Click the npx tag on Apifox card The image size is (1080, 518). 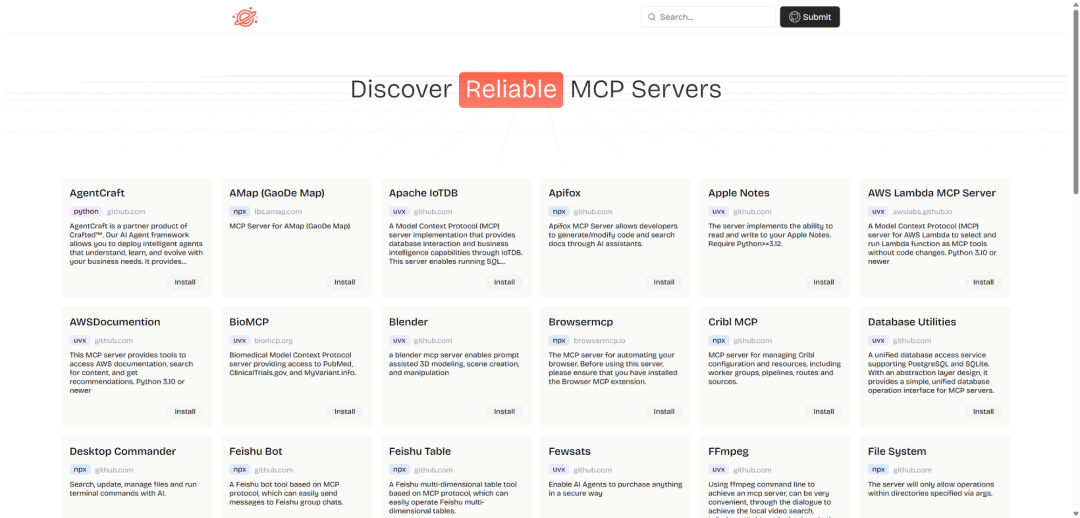559,211
